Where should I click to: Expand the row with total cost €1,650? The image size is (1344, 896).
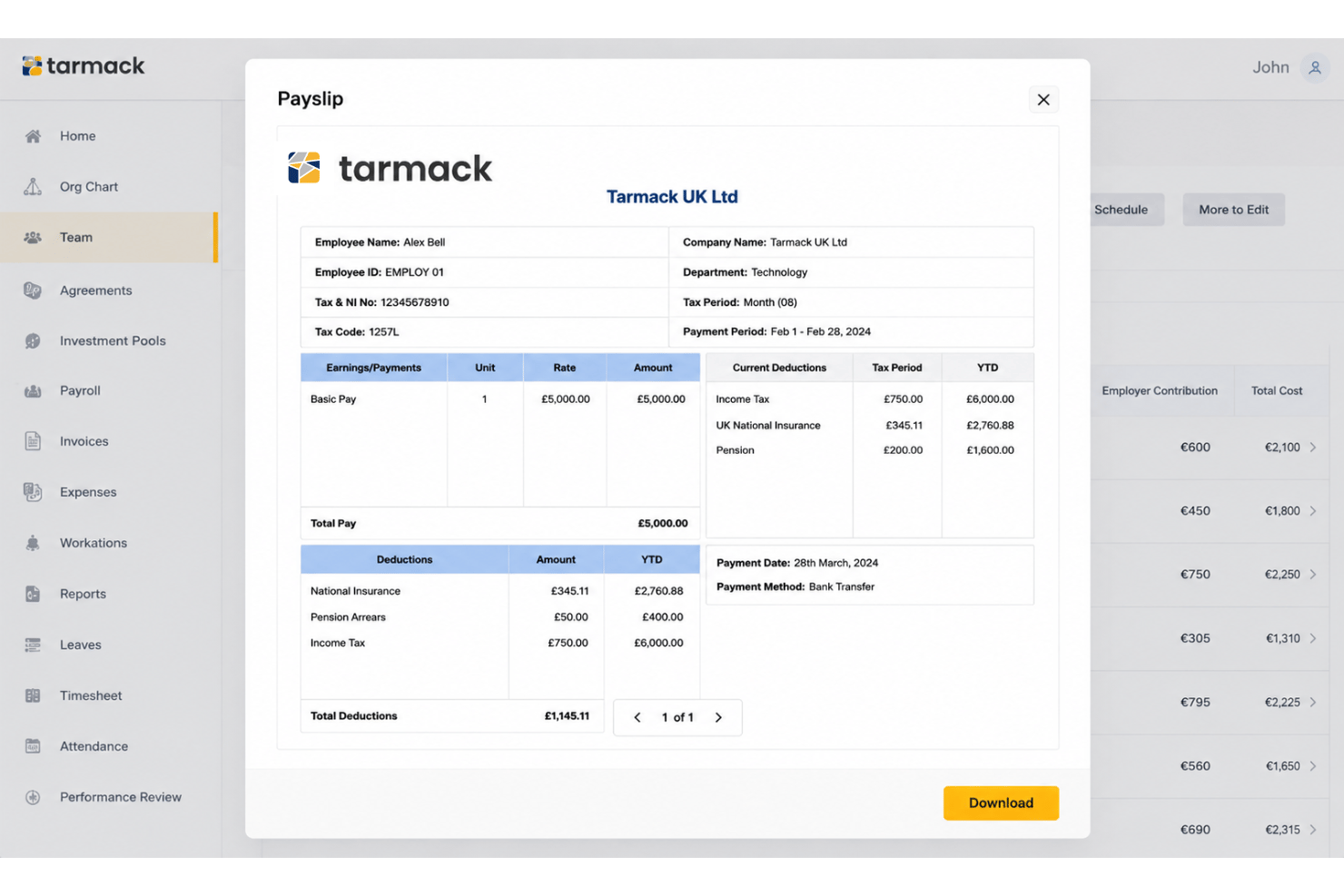(x=1313, y=766)
